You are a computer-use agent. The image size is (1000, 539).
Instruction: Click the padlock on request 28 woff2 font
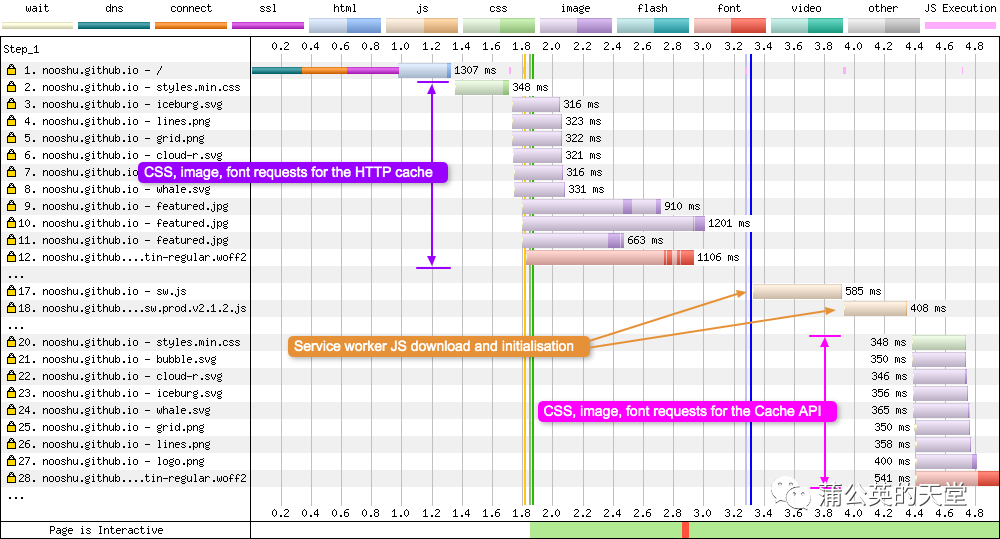point(11,478)
